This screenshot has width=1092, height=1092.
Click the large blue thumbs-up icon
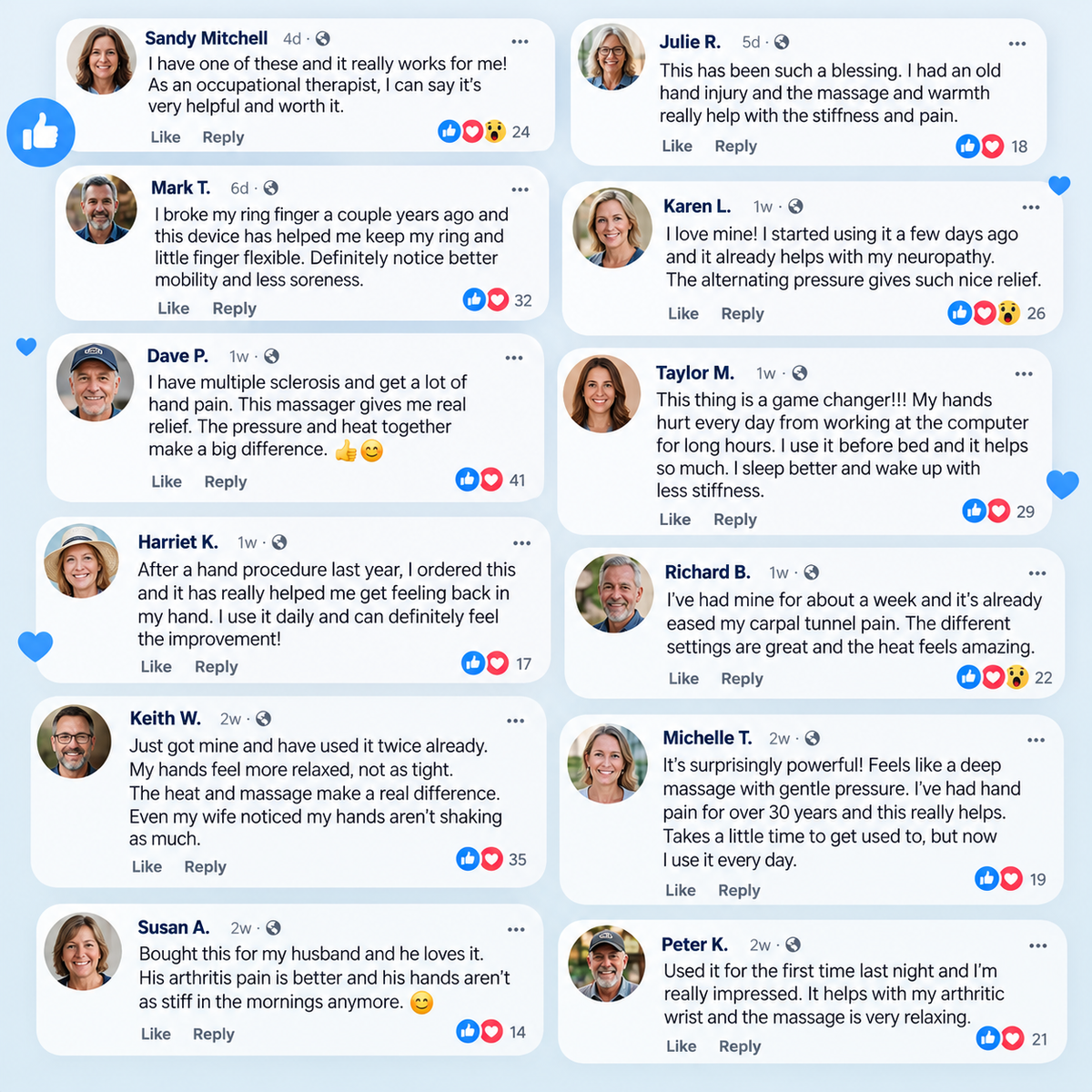click(x=41, y=133)
